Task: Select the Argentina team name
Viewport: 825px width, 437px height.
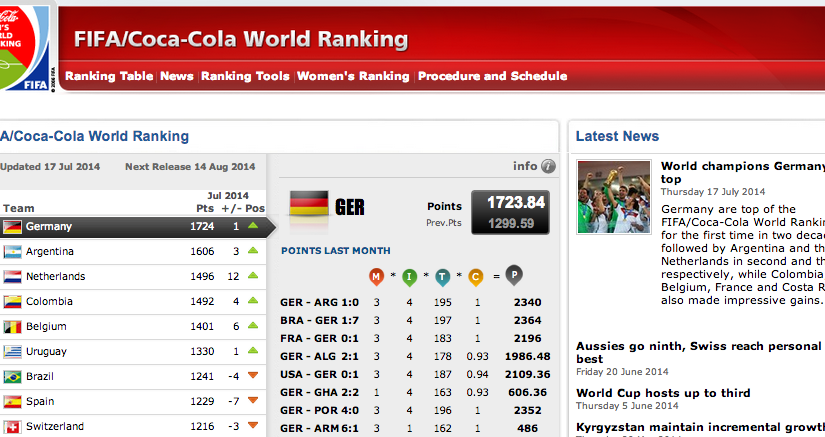Action: 50,252
